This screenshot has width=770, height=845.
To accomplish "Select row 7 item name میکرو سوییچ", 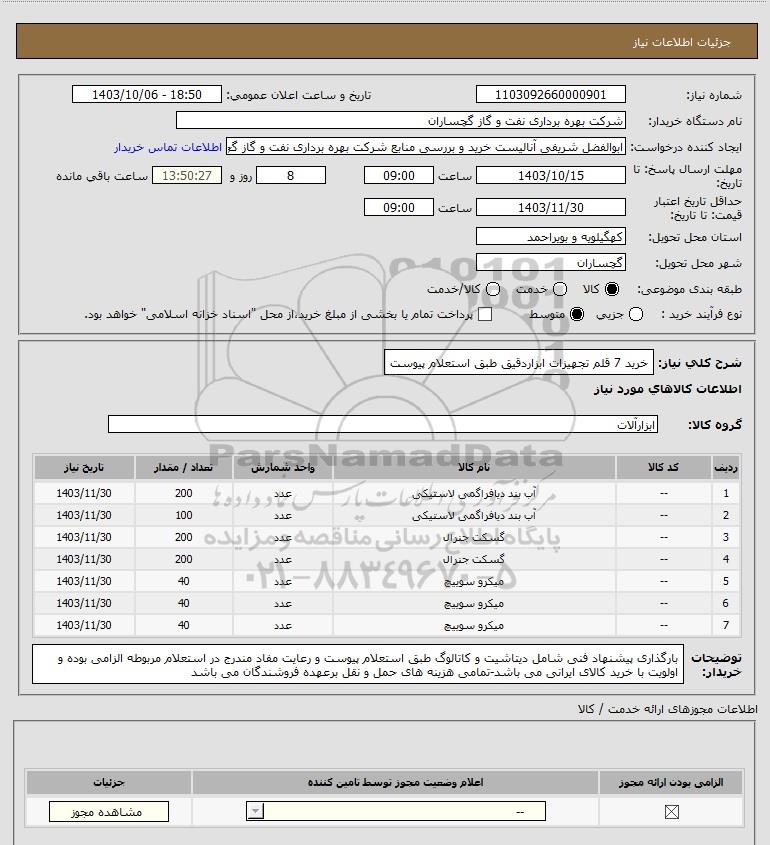I will 474,626.
